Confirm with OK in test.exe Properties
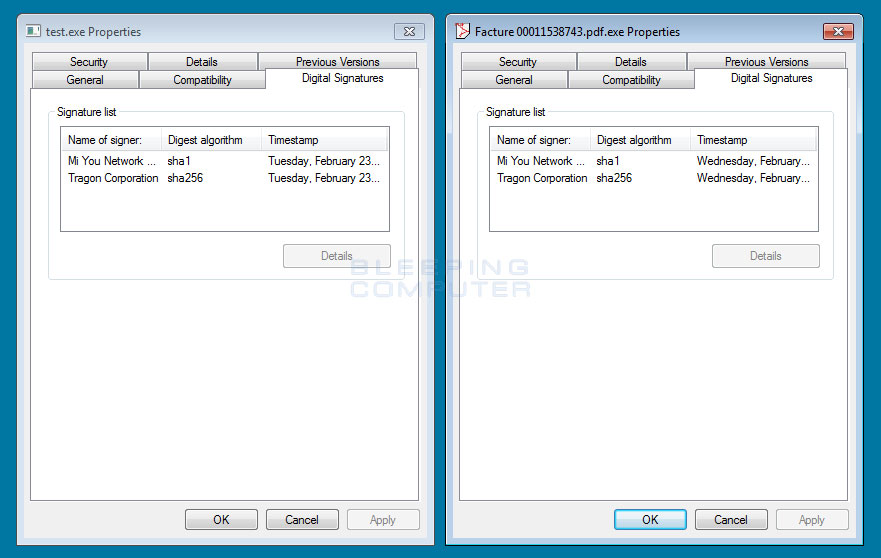The height and width of the screenshot is (558, 881). (x=221, y=520)
